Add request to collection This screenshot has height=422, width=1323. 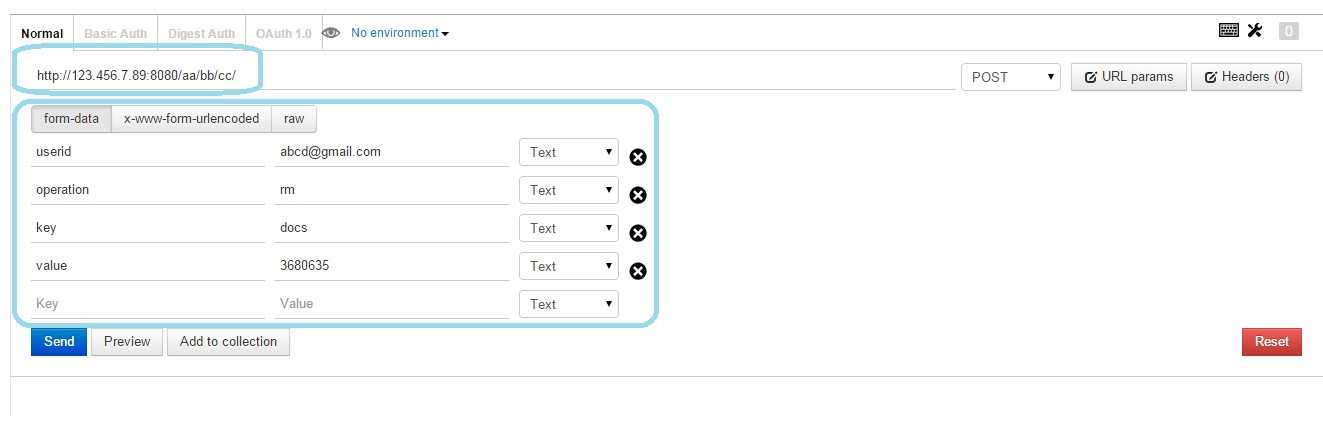[228, 342]
